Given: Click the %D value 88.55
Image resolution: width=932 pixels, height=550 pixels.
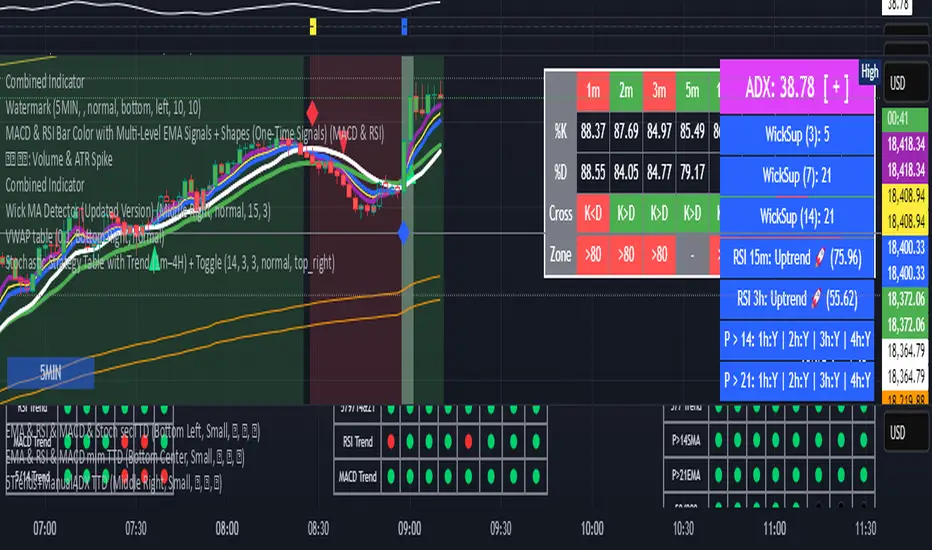Looking at the screenshot, I should pyautogui.click(x=593, y=172).
